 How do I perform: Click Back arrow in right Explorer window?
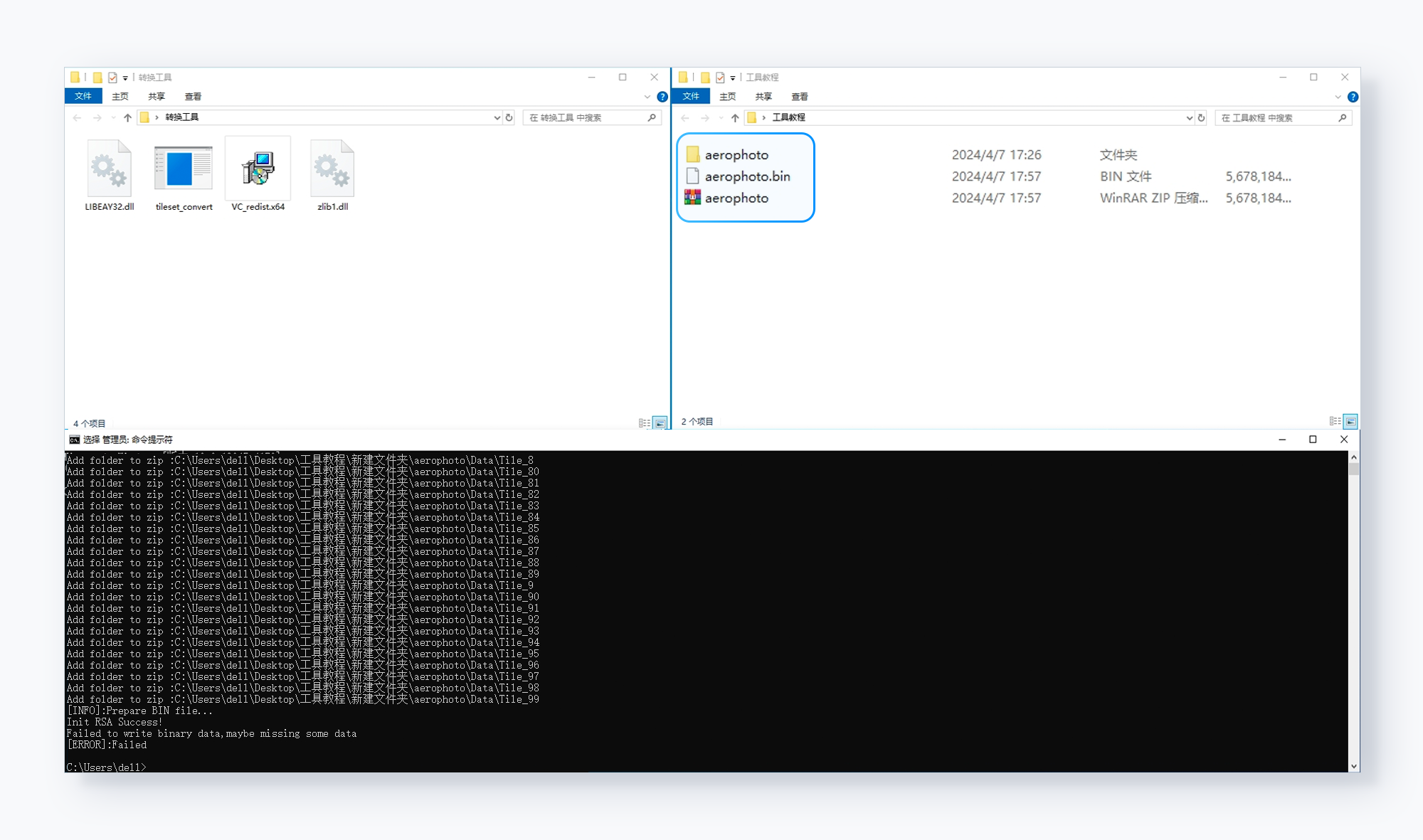(684, 117)
